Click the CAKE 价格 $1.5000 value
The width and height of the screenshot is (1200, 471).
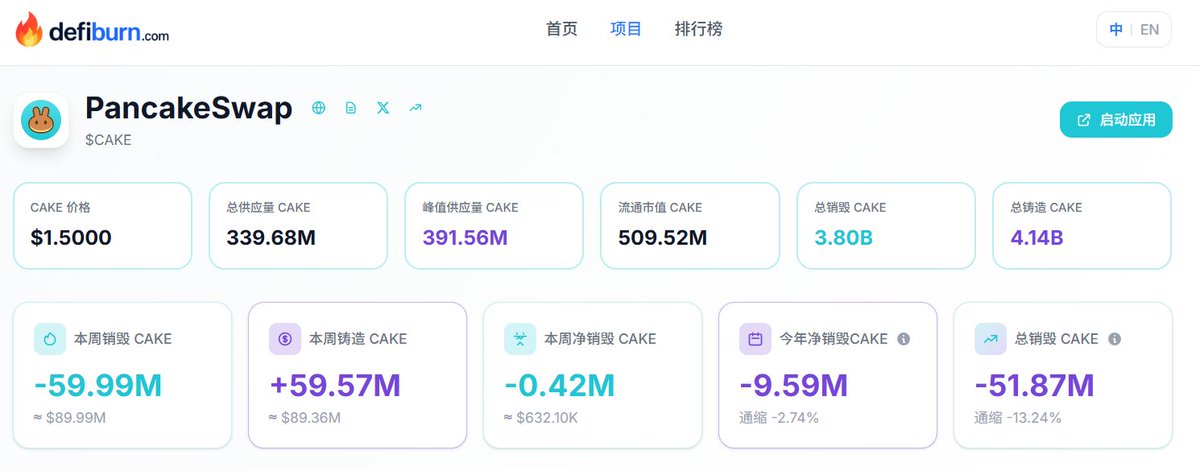(x=71, y=237)
